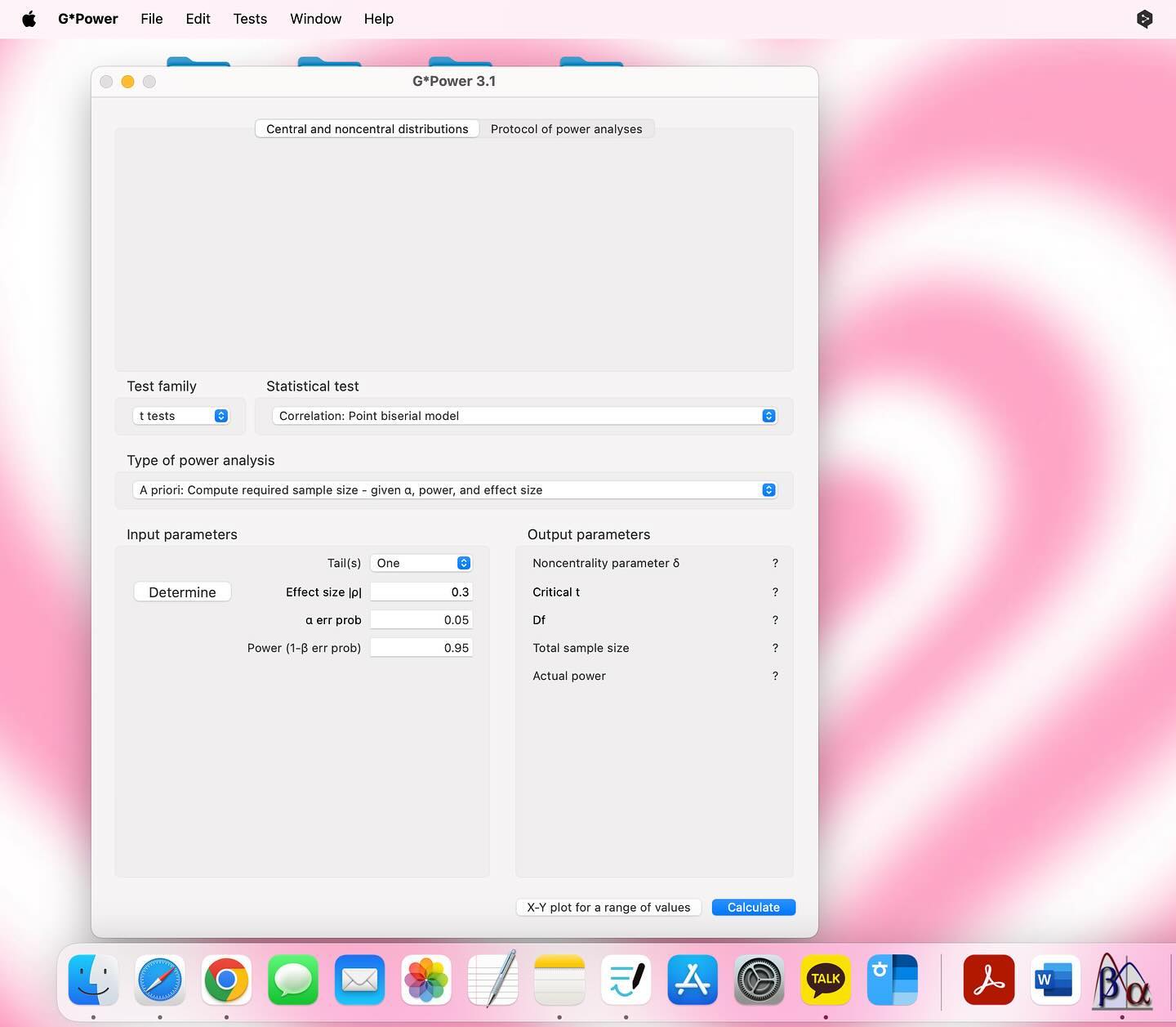Click the Effect size input field
The image size is (1176, 1027).
pos(421,592)
